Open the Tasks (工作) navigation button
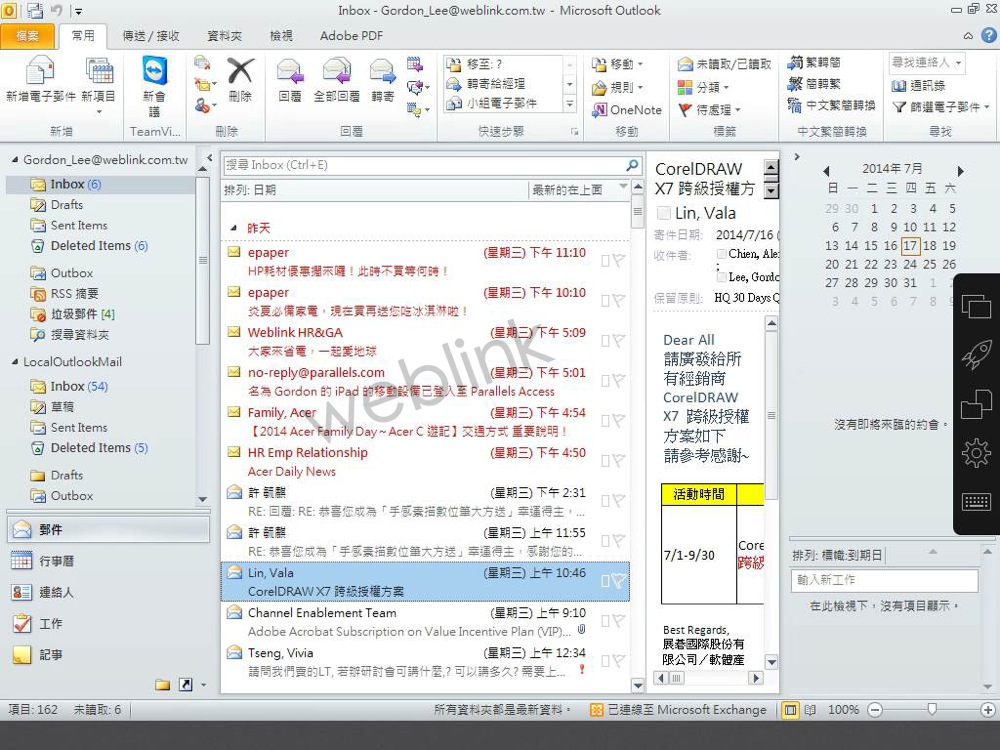 click(x=107, y=623)
